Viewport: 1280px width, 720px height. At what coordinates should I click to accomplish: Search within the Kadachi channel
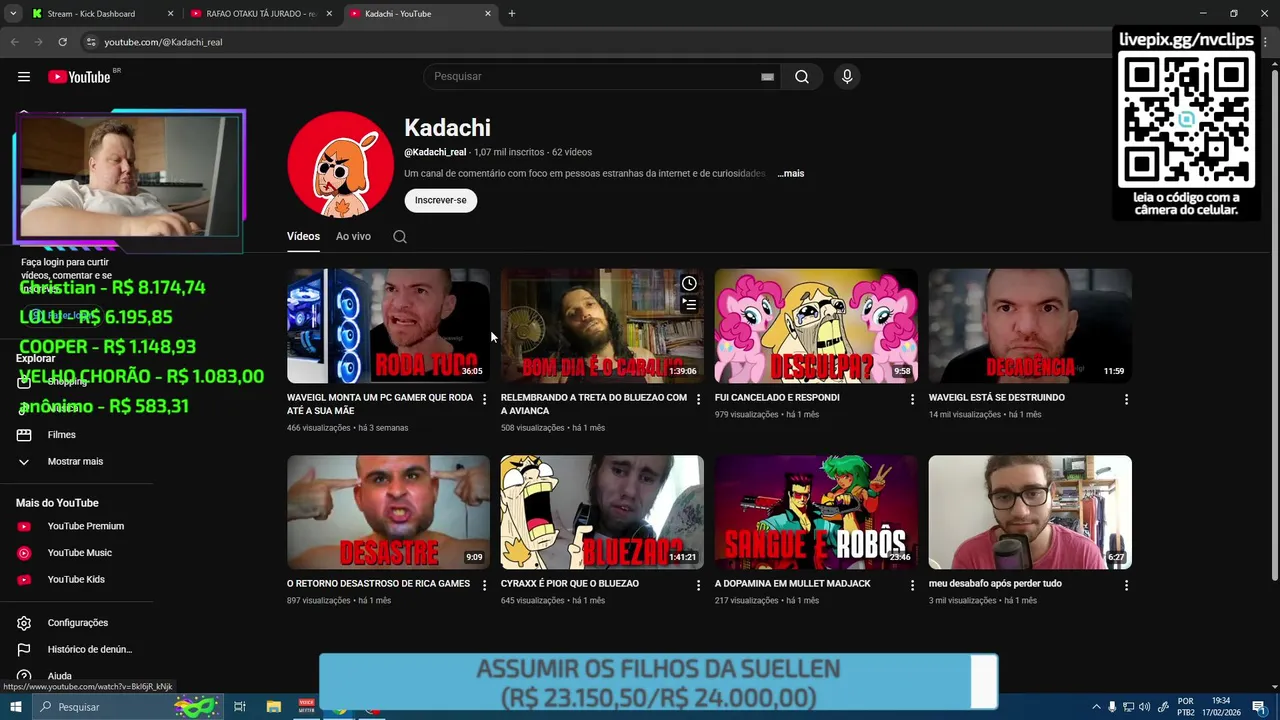pos(400,237)
